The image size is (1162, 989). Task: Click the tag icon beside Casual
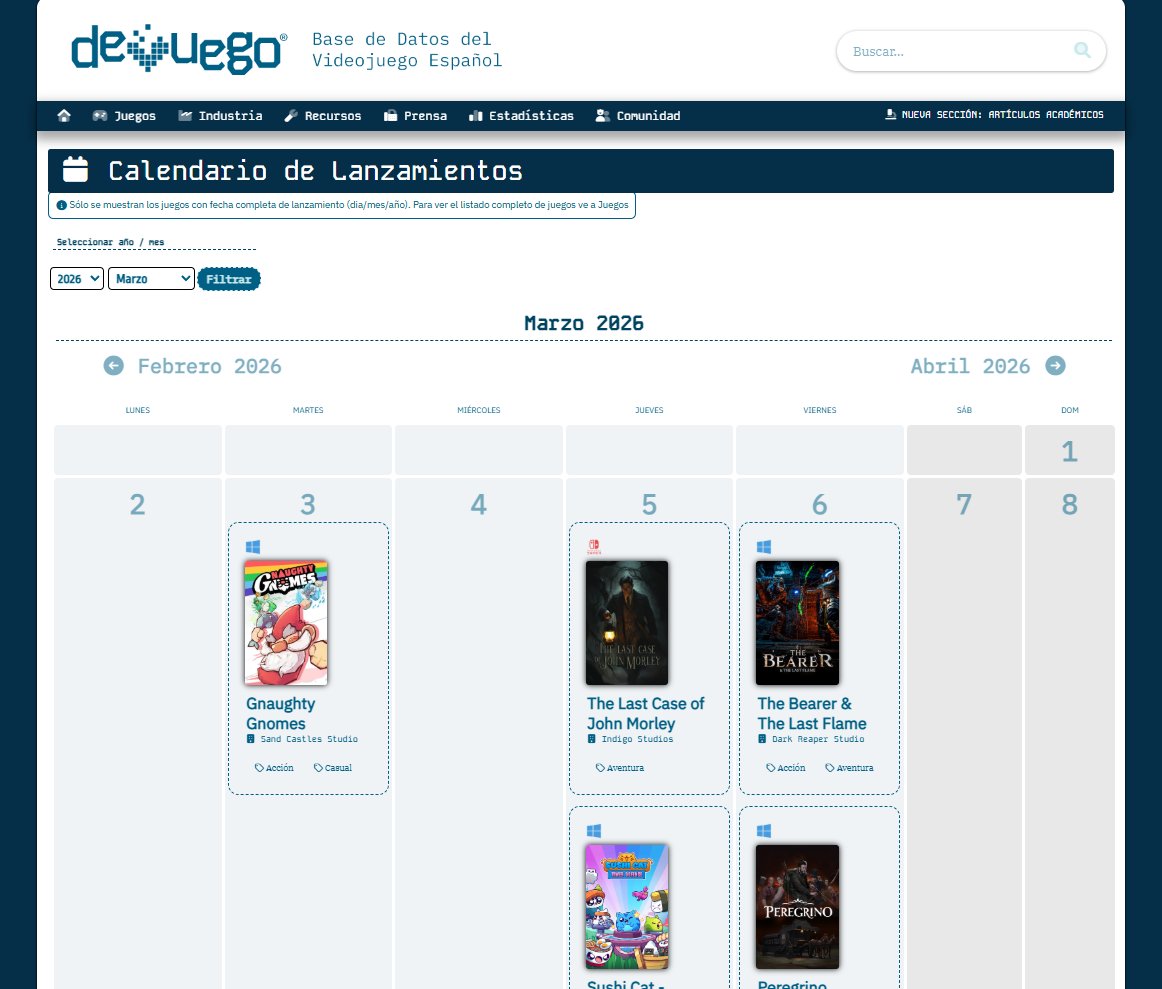[x=318, y=768]
